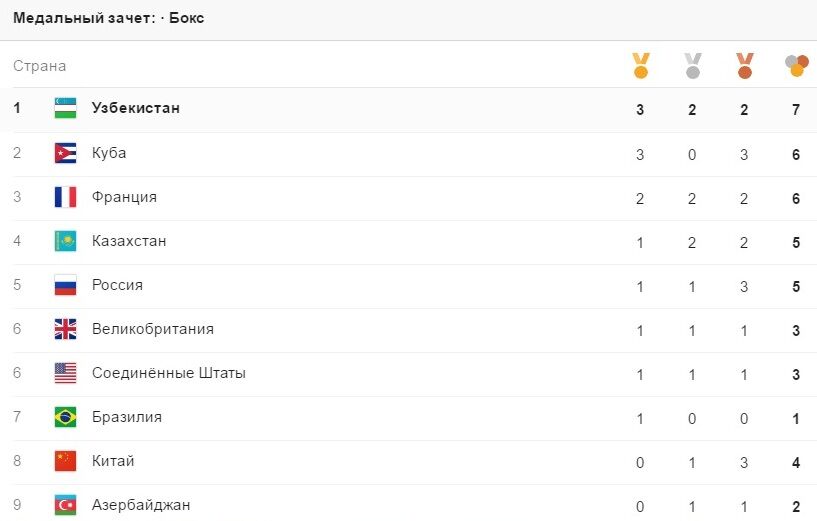Viewport: 817px width, 521px height.
Task: Click the Медальный зачет Бокс title
Action: point(108,18)
